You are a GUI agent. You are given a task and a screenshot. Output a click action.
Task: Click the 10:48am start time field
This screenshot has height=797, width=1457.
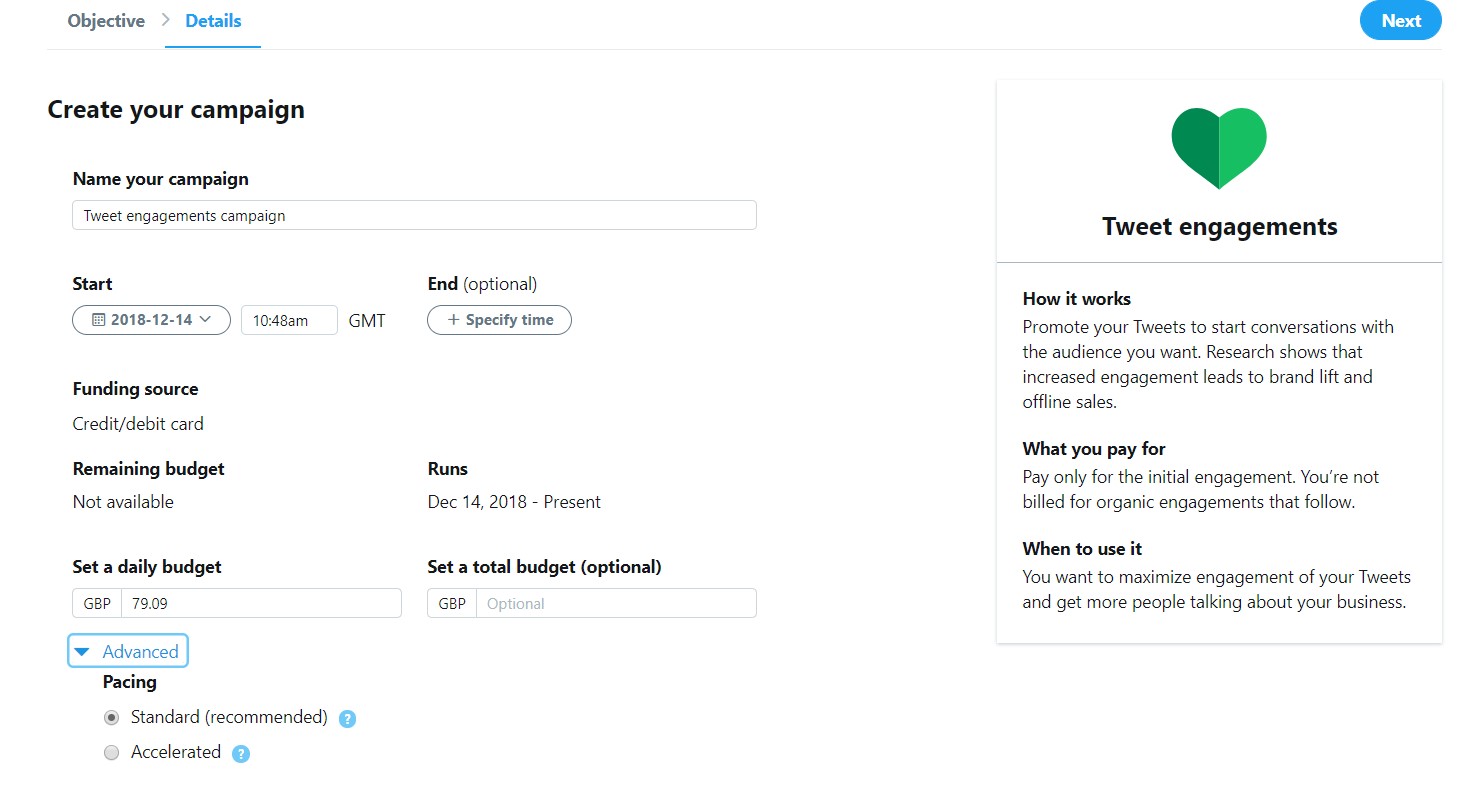289,320
